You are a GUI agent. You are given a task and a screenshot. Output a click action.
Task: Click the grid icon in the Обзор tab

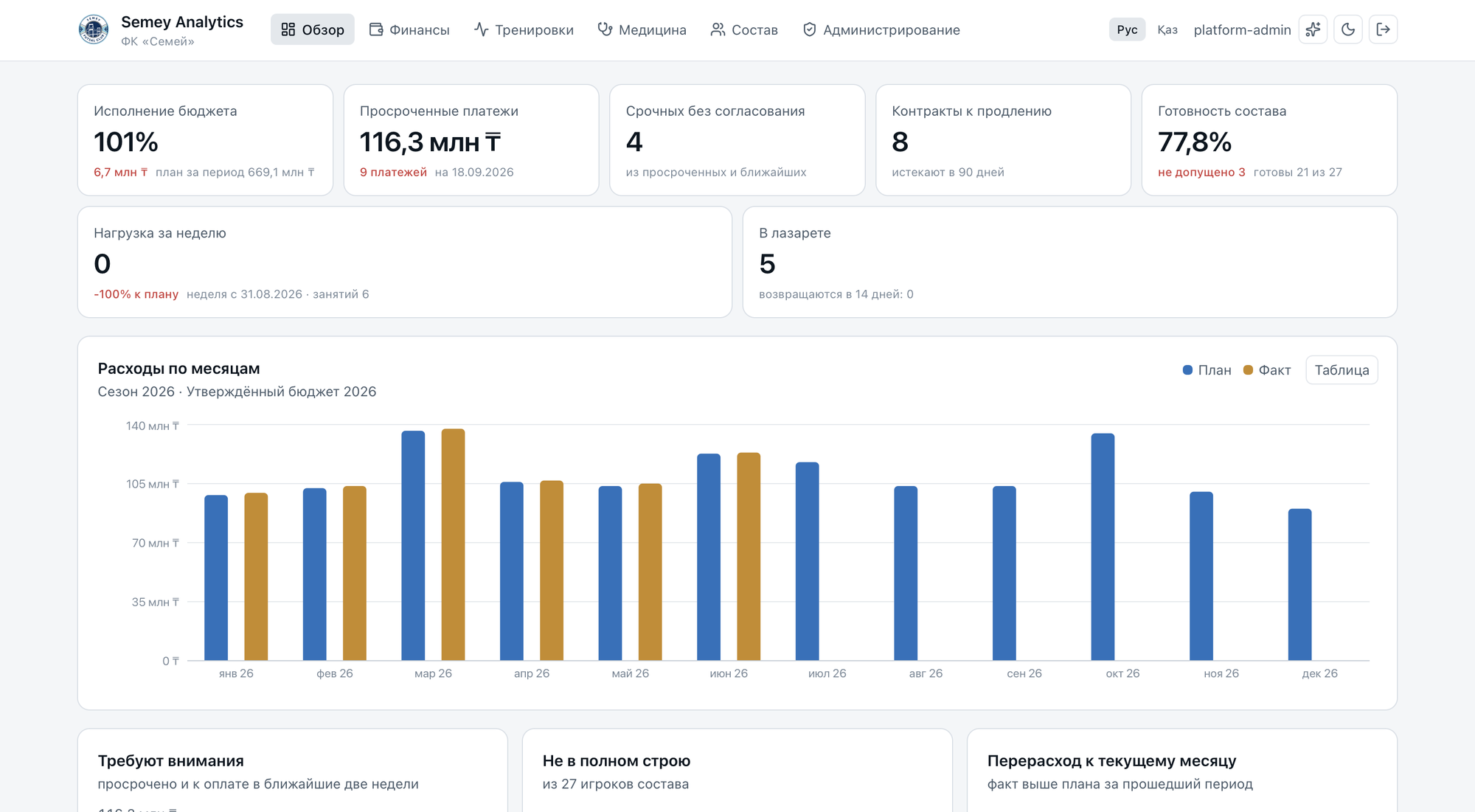pos(288,30)
